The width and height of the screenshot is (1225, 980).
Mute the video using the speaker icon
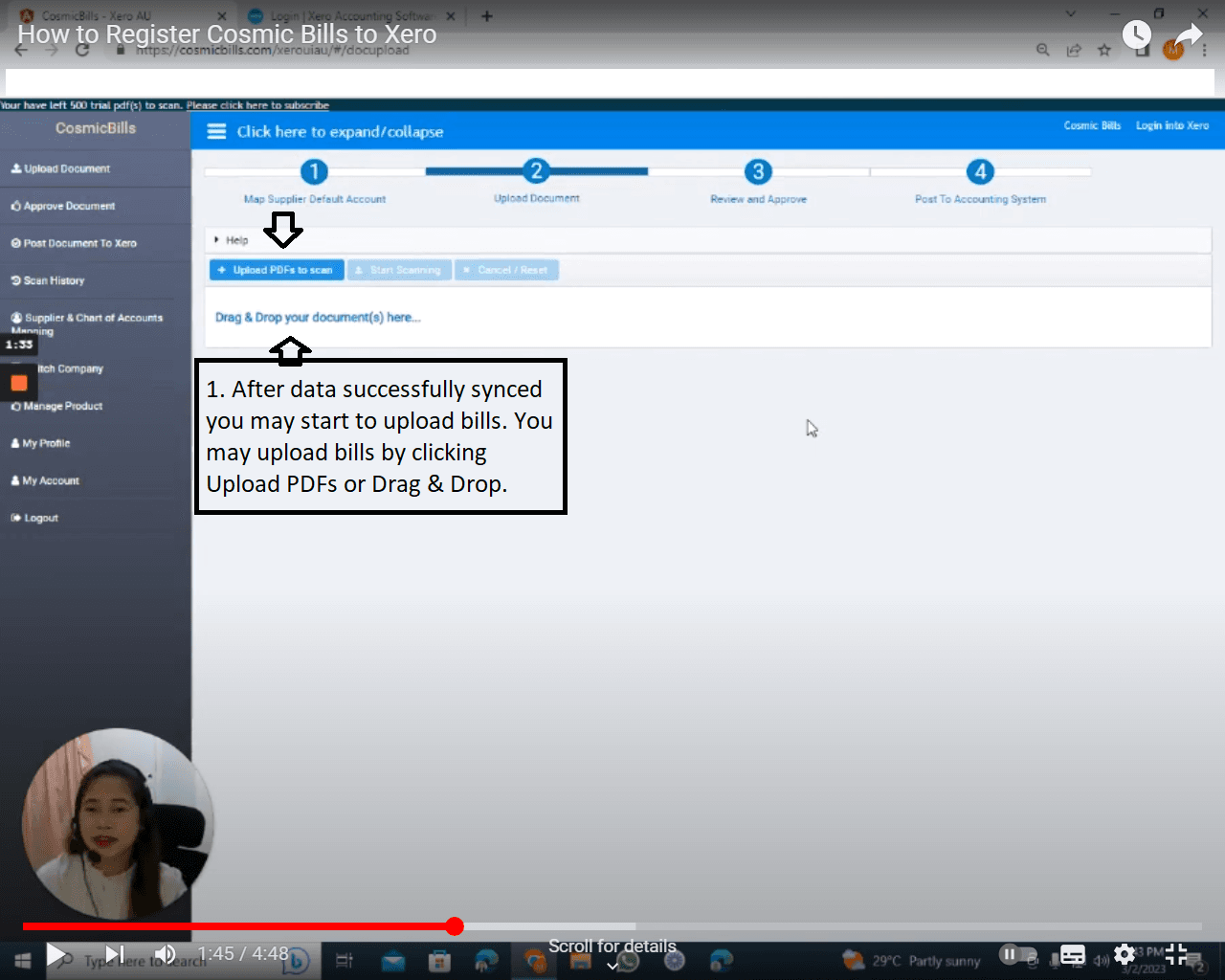[x=165, y=954]
